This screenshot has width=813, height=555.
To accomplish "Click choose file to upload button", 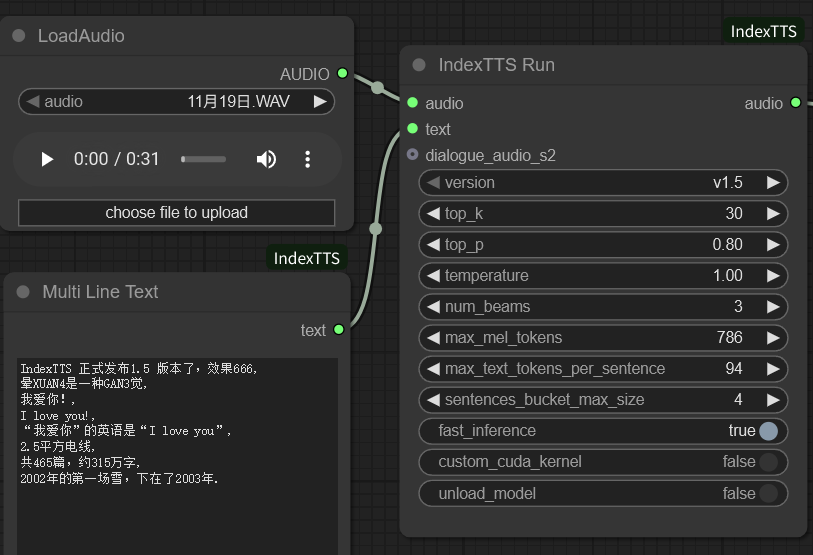I will [176, 213].
